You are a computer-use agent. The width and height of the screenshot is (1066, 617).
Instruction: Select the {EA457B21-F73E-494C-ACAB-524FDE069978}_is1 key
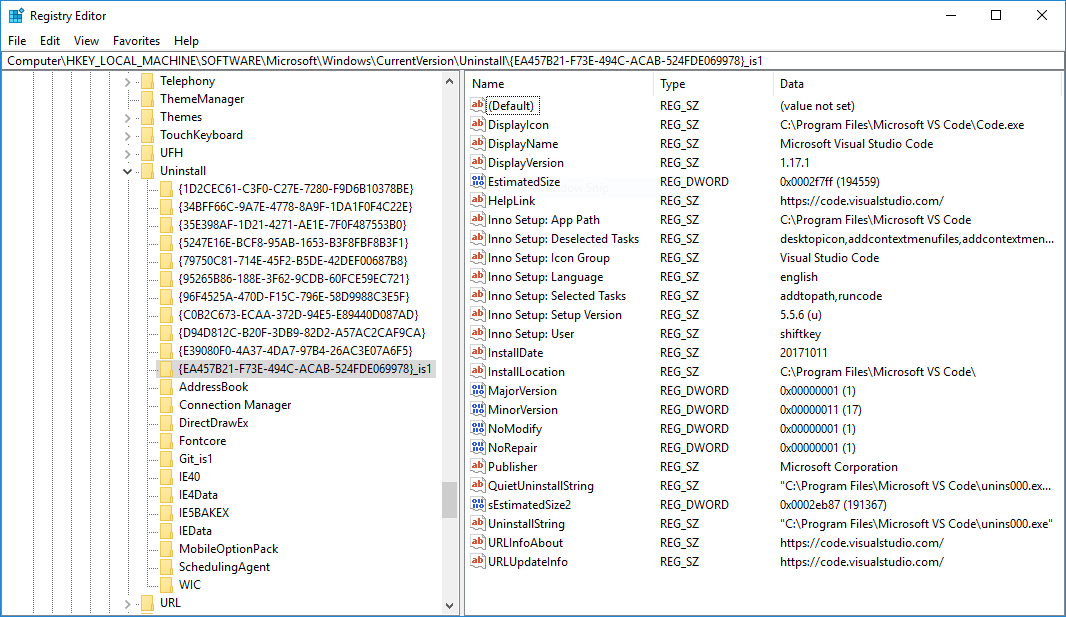tap(305, 369)
